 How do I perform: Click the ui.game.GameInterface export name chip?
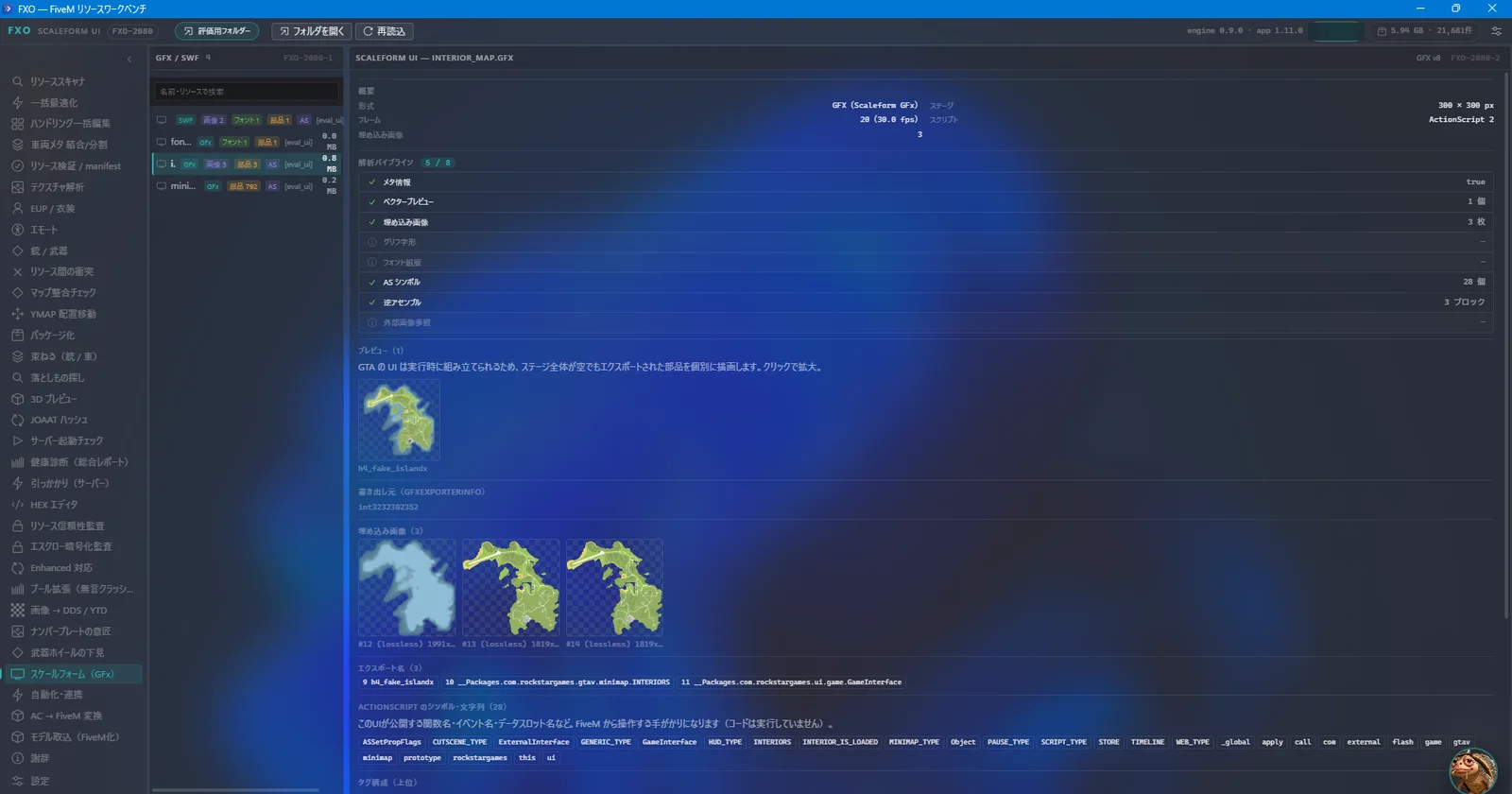(791, 682)
